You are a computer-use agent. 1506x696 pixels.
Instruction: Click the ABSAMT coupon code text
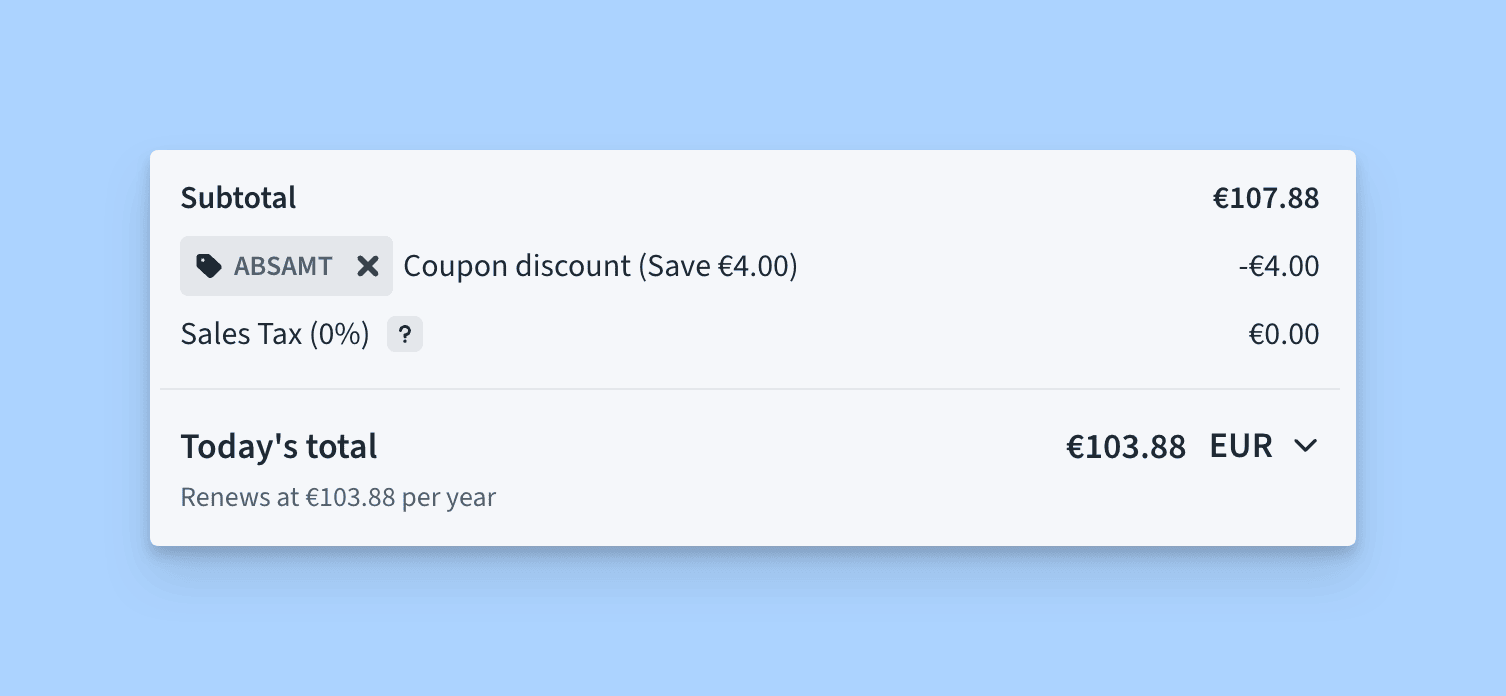pos(283,266)
